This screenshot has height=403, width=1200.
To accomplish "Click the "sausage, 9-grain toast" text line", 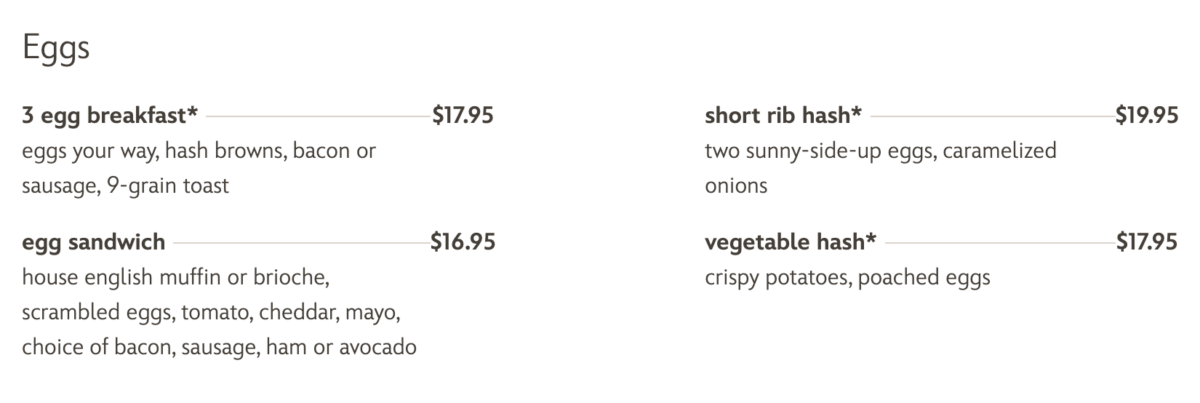I will [125, 186].
